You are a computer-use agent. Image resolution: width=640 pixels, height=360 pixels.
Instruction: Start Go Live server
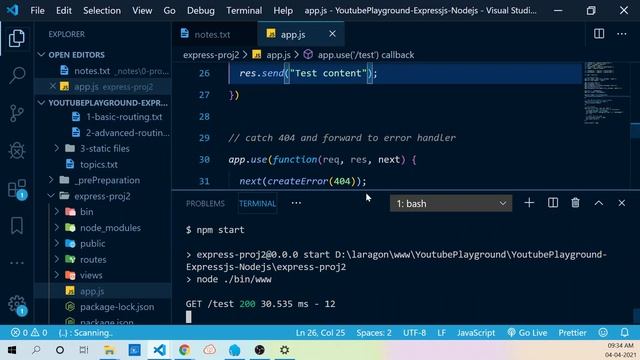(527, 333)
